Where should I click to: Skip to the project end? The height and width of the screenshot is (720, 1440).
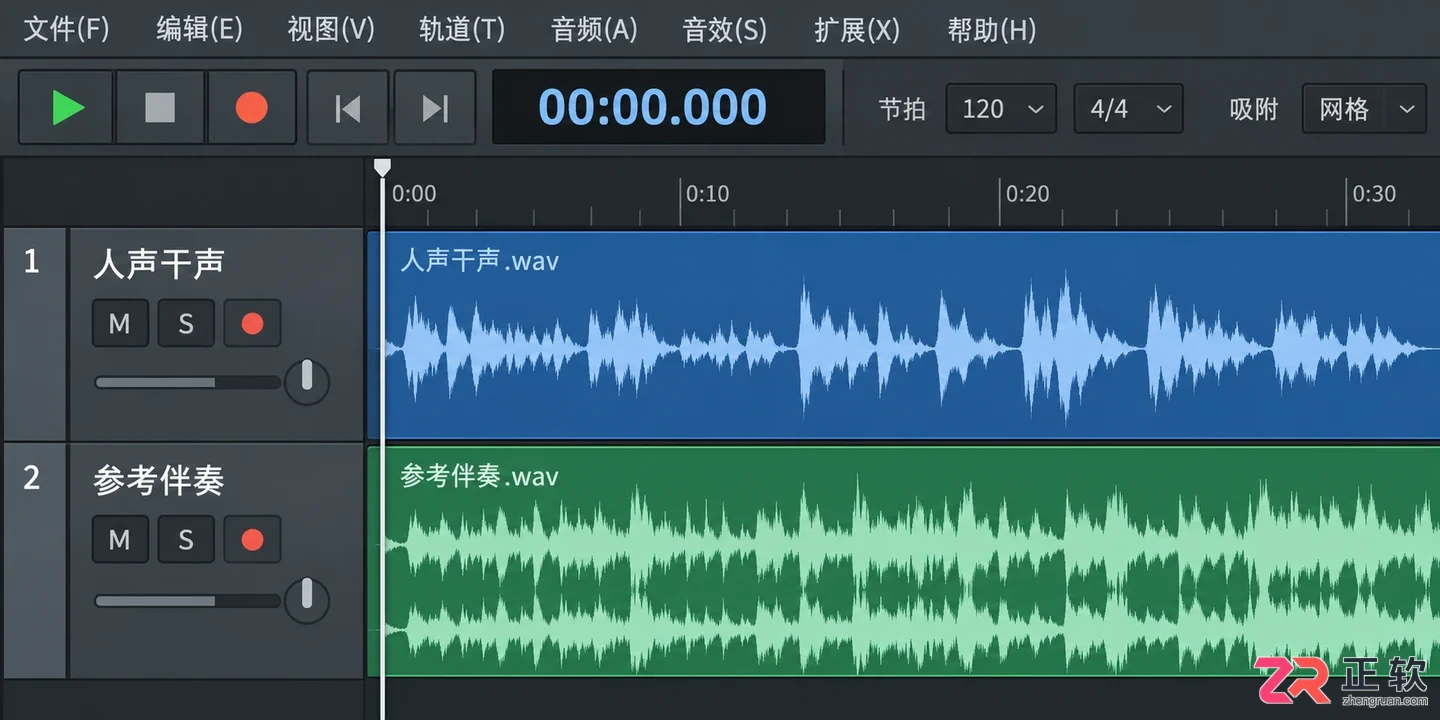[435, 107]
